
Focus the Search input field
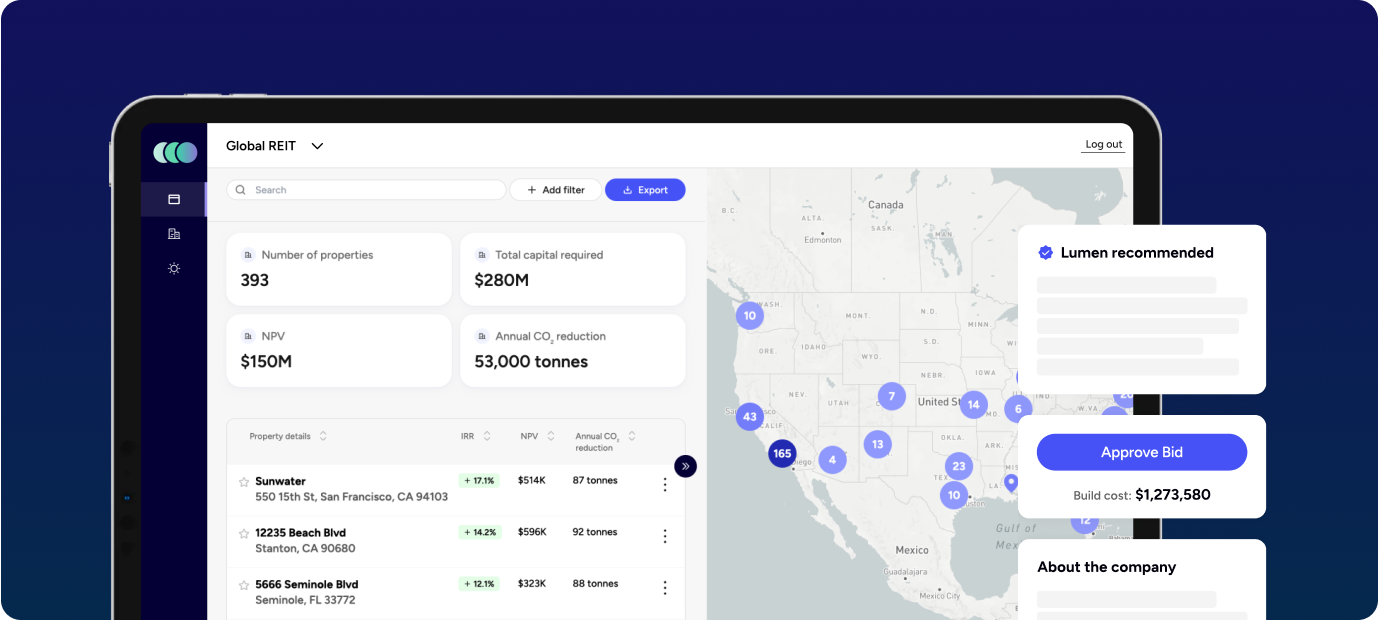(x=366, y=190)
